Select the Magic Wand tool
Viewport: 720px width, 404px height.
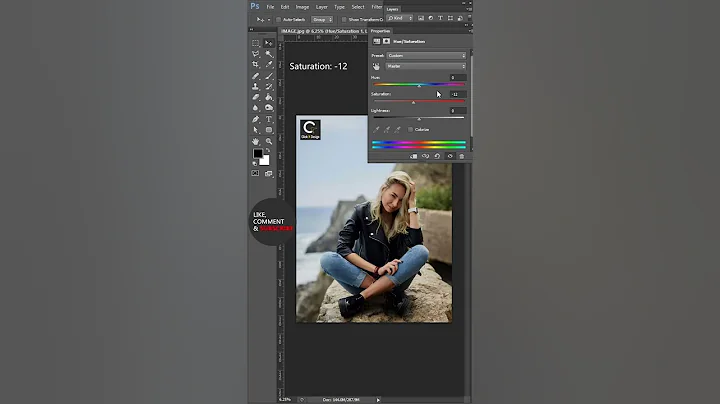pyautogui.click(x=269, y=54)
